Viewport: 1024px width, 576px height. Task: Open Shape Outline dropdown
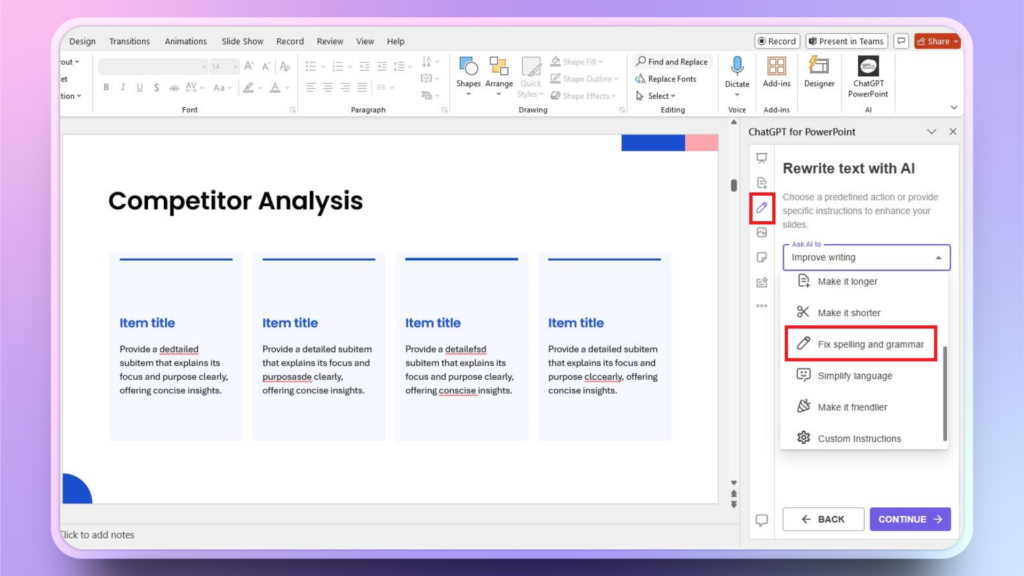[x=584, y=78]
